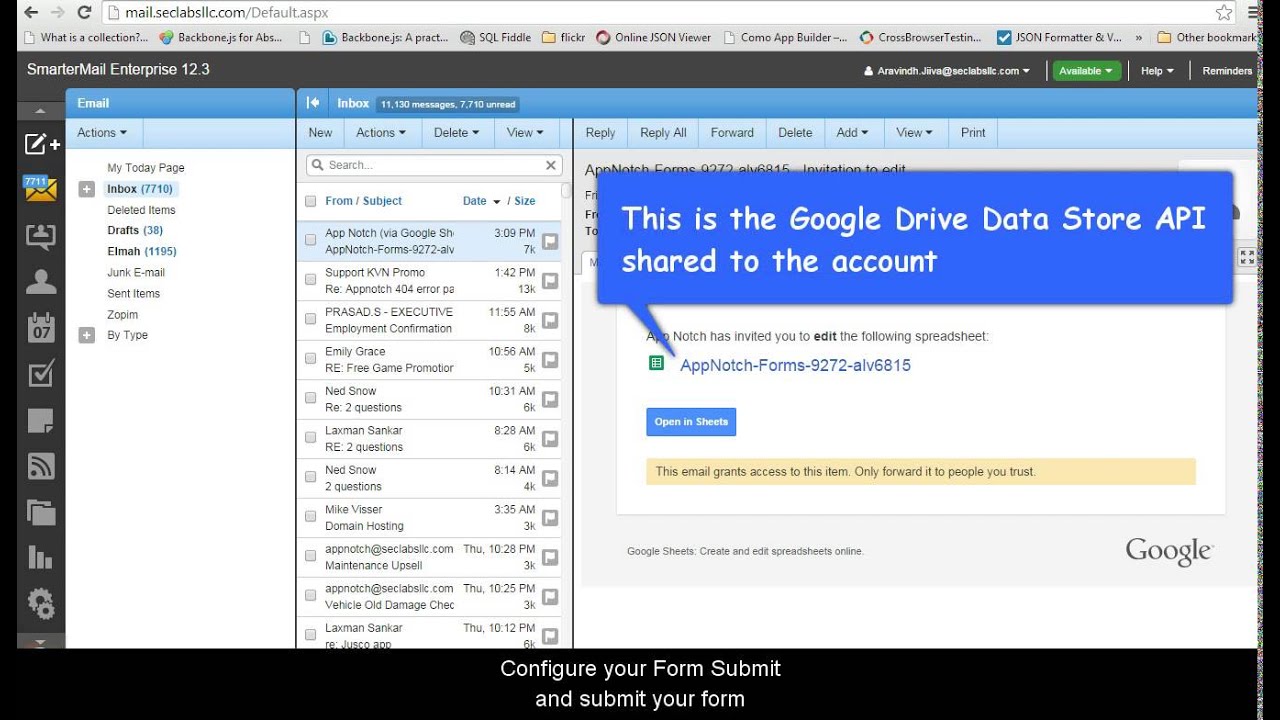Expand preview with the fullscreen arrows icon
The width and height of the screenshot is (1280, 720).
pyautogui.click(x=1246, y=257)
